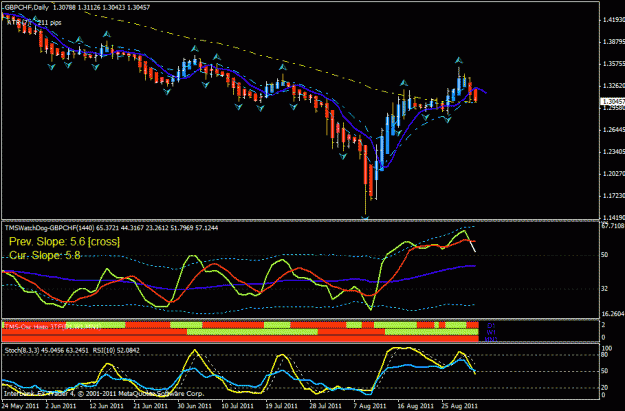The height and width of the screenshot is (411, 625).
Task: Click the 20 level on Stoch scale
Action: click(x=605, y=387)
